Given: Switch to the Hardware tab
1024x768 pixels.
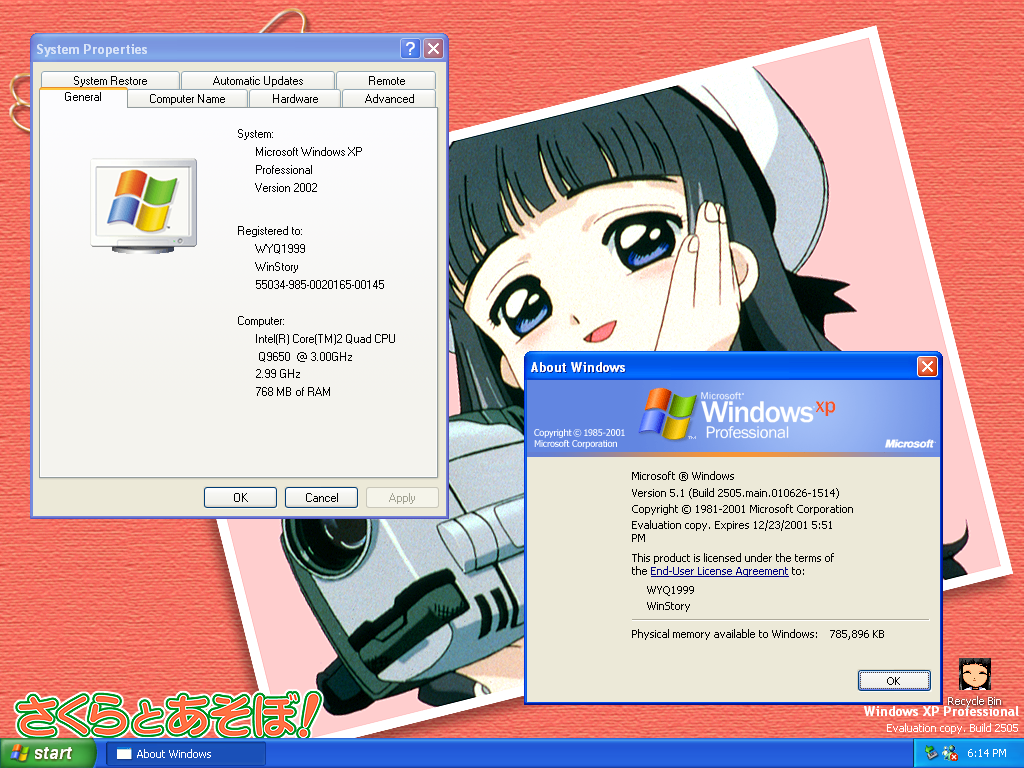Looking at the screenshot, I should tap(295, 99).
